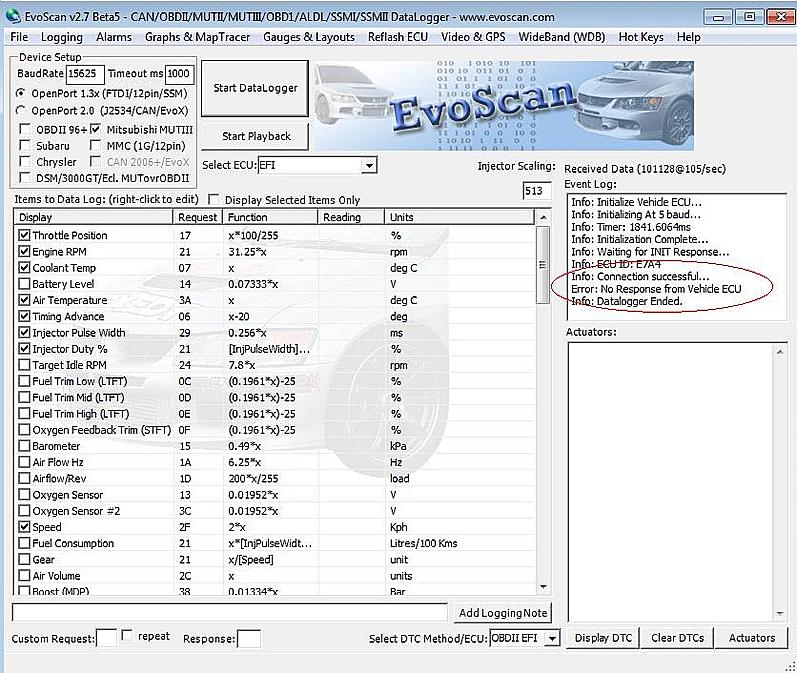Click the Actuators panel scroll-down arrow
Screen dimensions: 797x673
(780, 614)
